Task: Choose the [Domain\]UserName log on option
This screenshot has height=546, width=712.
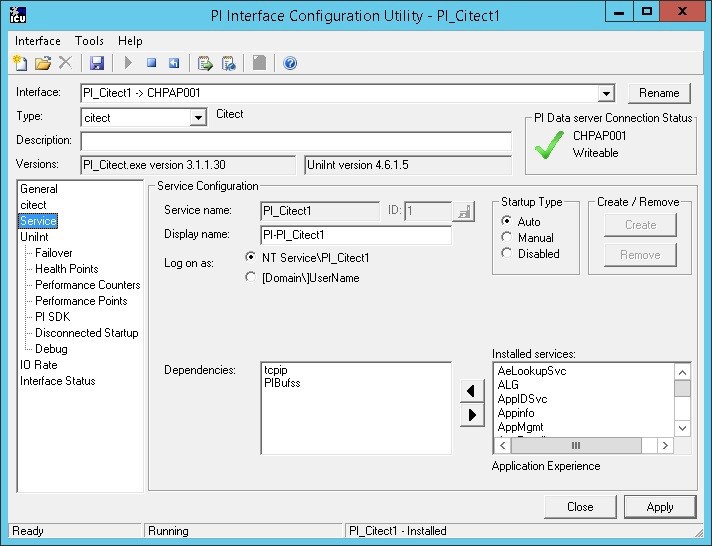Action: pos(250,278)
